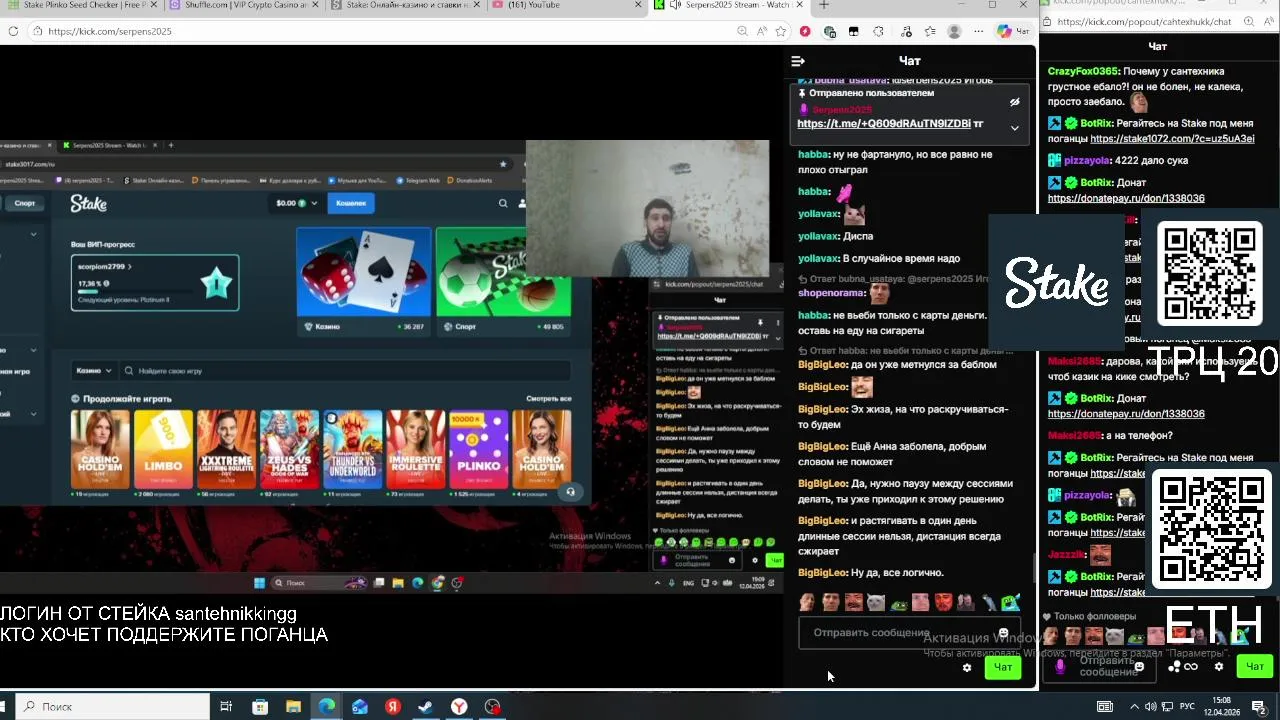Click Смотреть все link in stream

pyautogui.click(x=549, y=398)
